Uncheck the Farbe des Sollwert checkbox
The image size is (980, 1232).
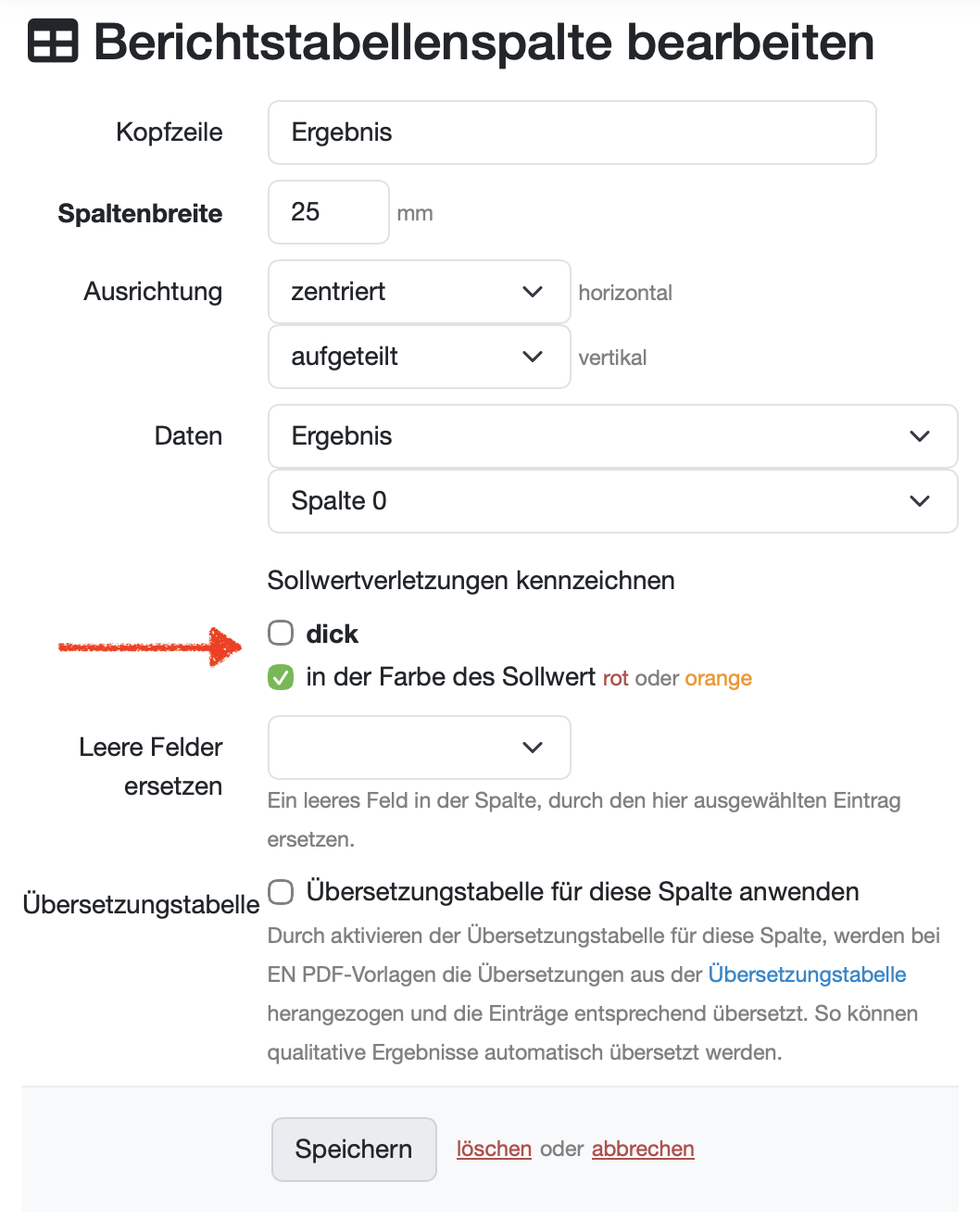coord(281,677)
